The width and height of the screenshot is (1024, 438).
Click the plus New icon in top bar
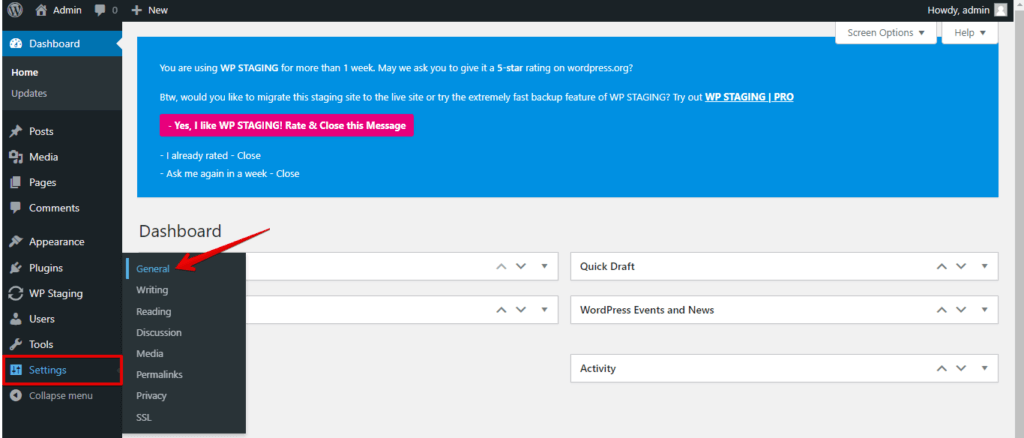(136, 10)
